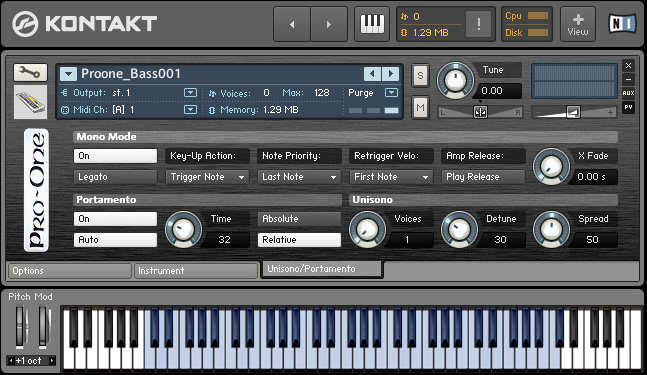Screen dimensions: 647x375
Task: Open Retrigger Velo First Note dropdown
Action: tap(391, 177)
